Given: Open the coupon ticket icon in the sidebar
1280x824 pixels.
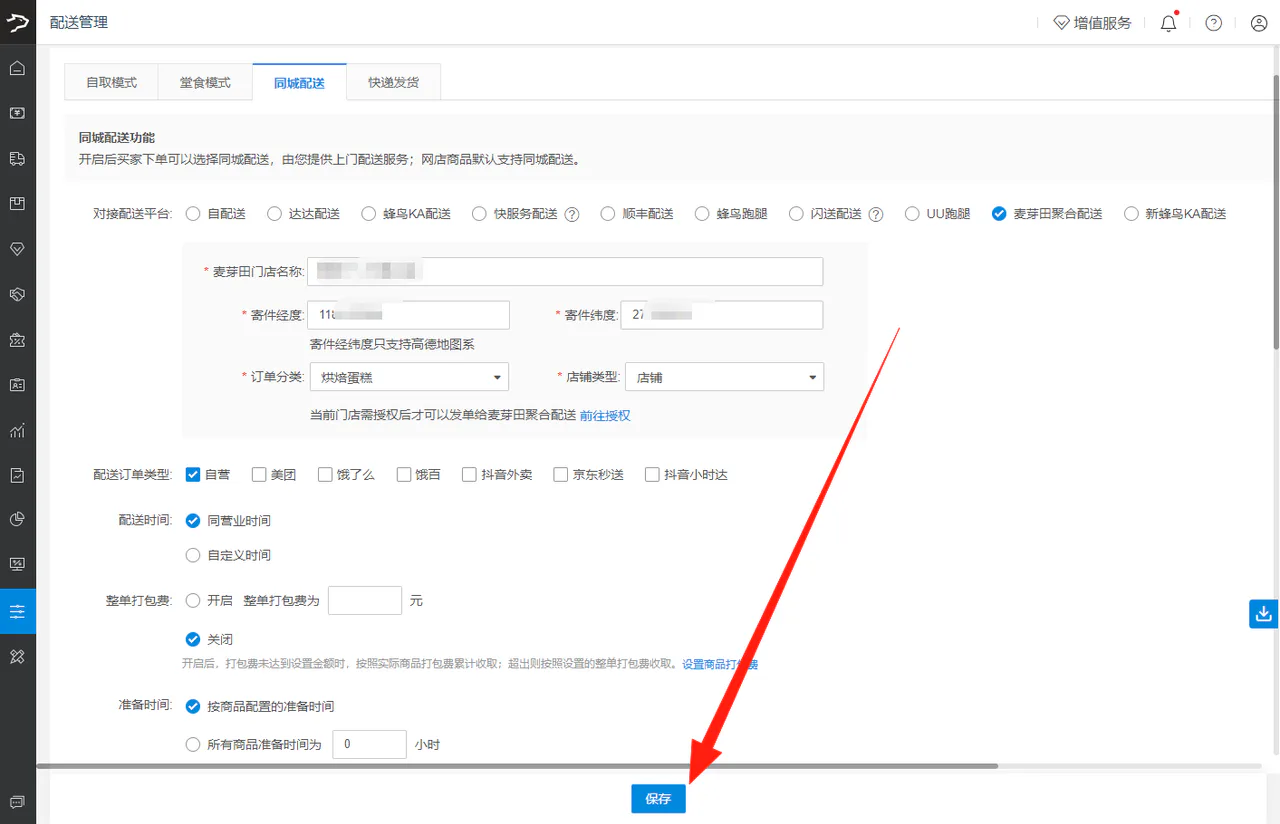Looking at the screenshot, I should click(17, 340).
